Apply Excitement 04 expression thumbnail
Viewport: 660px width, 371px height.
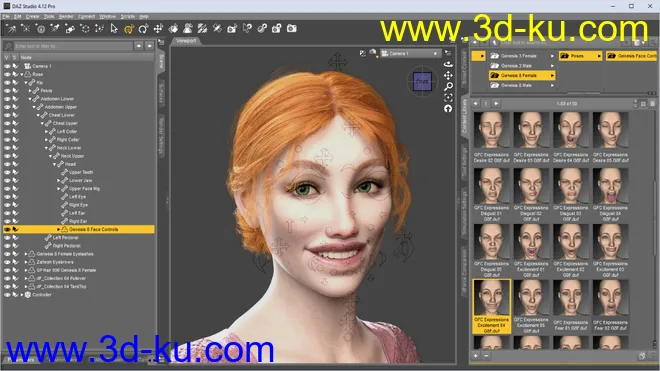click(x=491, y=307)
